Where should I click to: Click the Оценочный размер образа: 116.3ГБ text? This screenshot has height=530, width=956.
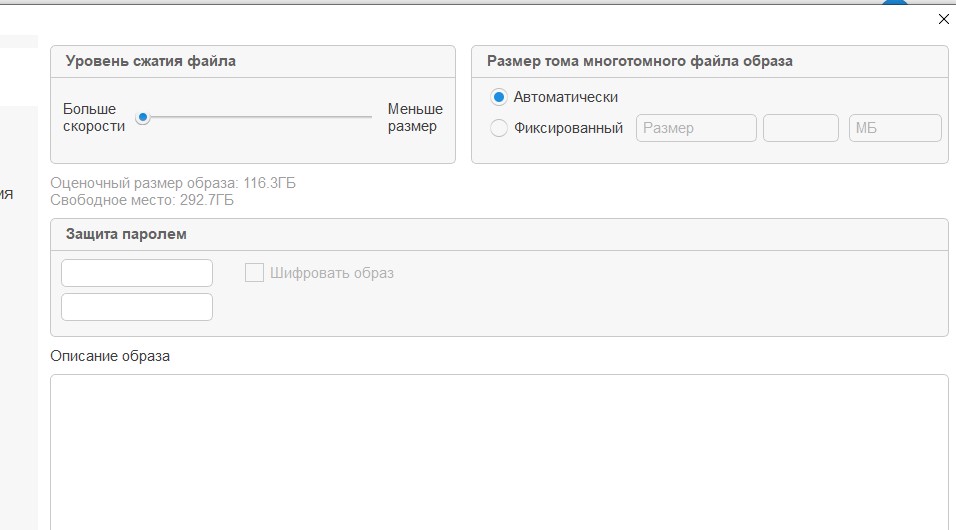pyautogui.click(x=173, y=183)
